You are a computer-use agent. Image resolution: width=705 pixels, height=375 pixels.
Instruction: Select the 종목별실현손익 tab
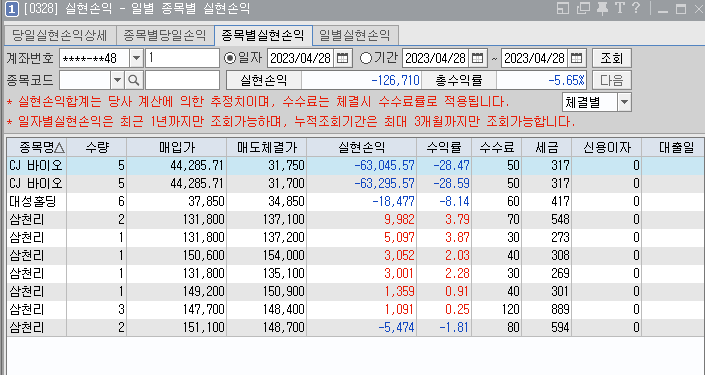263,36
